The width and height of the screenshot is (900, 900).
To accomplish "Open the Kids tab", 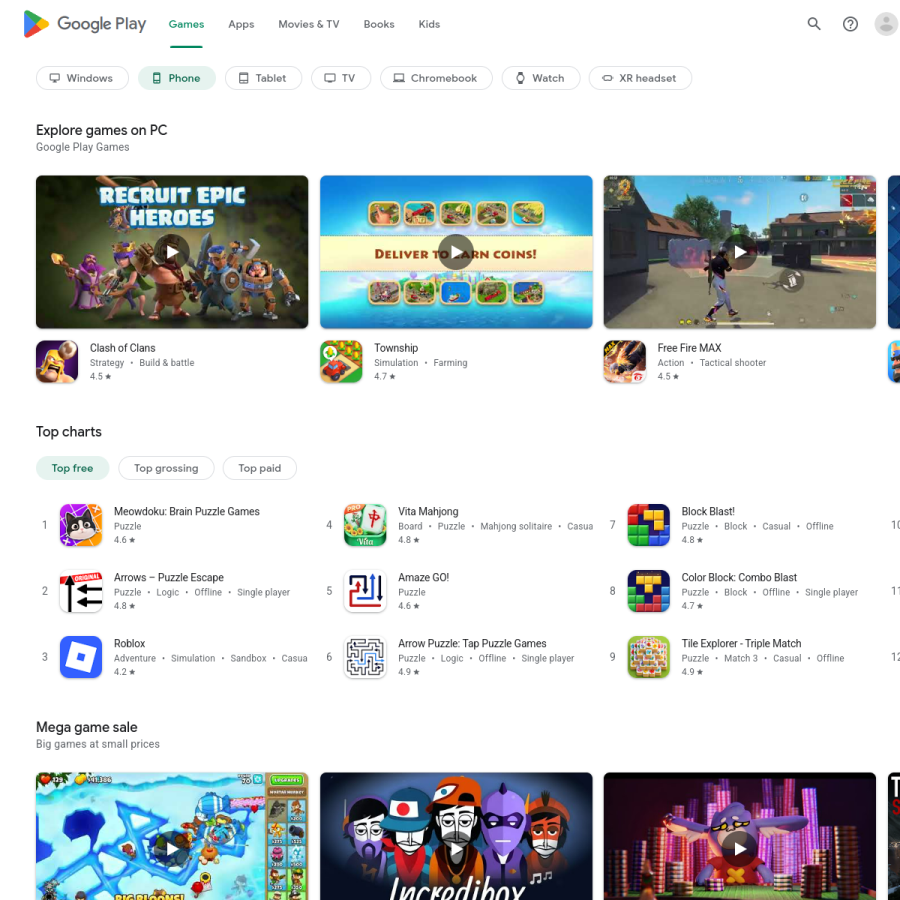I will pyautogui.click(x=429, y=24).
